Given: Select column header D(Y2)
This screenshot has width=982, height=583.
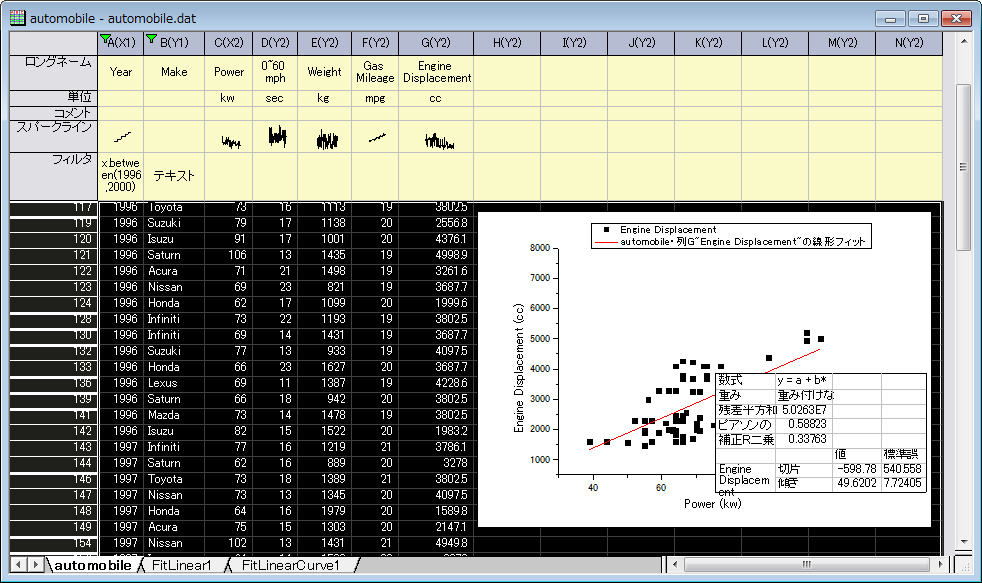Looking at the screenshot, I should point(275,43).
